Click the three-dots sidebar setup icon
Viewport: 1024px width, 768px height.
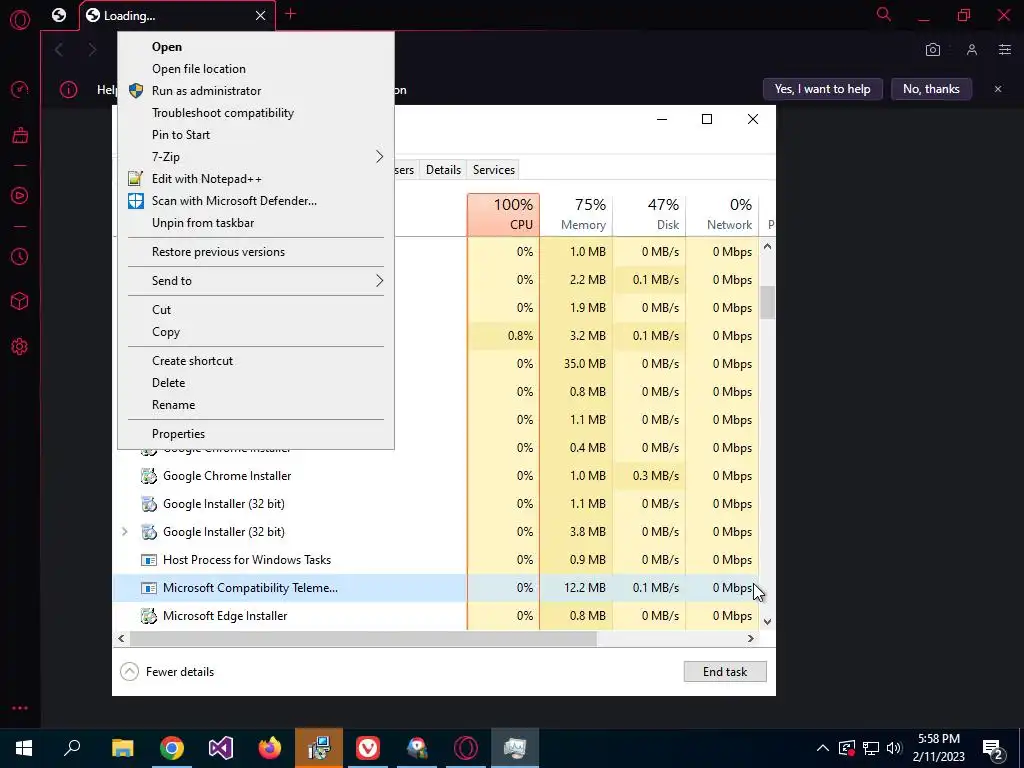coord(20,708)
